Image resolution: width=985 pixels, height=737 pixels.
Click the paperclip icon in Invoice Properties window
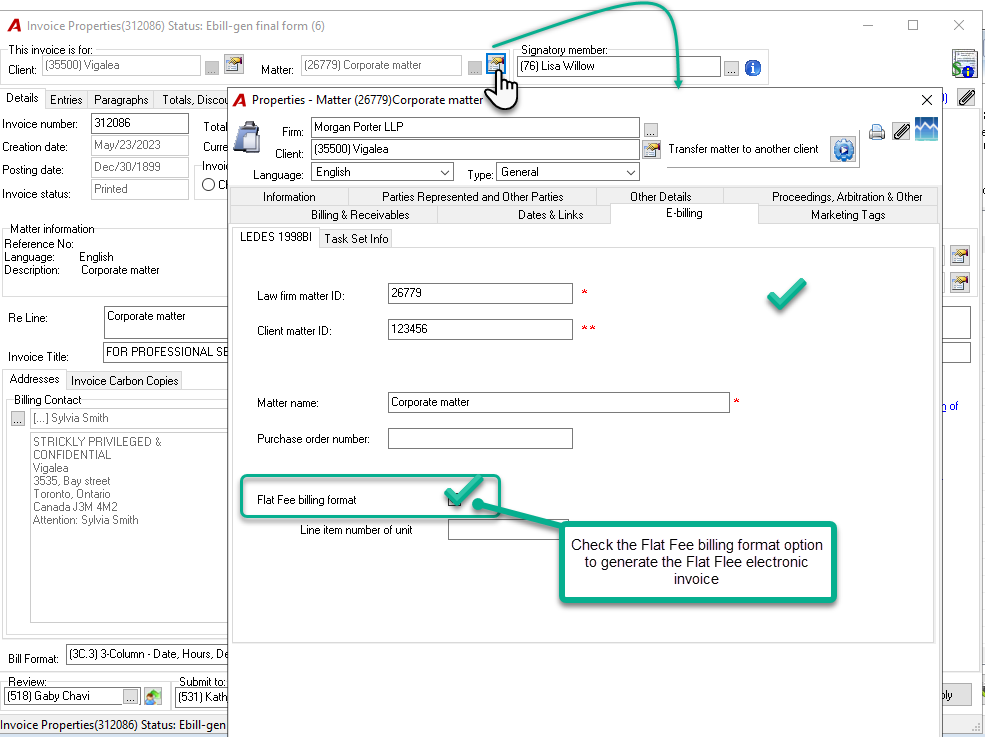[x=966, y=97]
